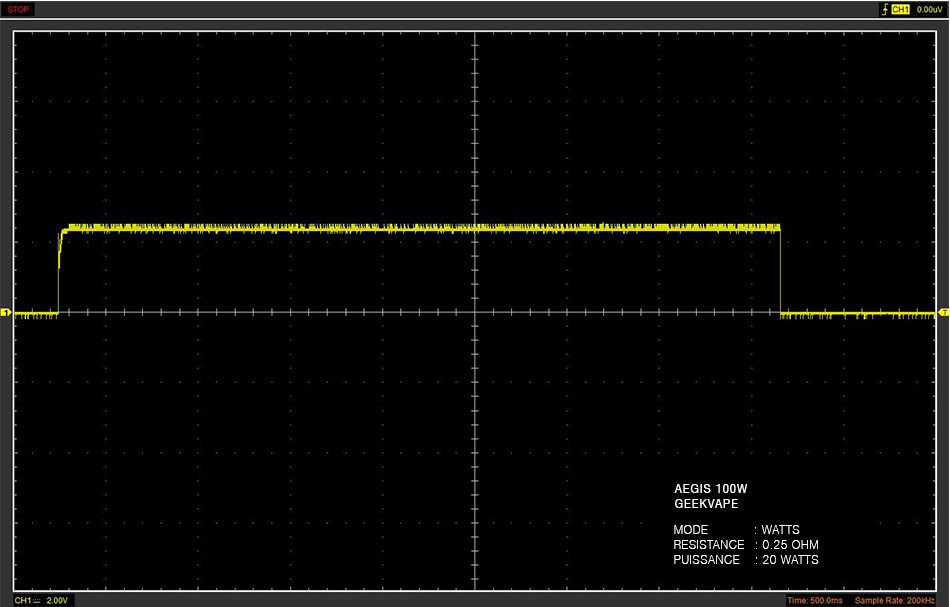Click the rising-edge trigger slope icon
Image resolution: width=950 pixels, height=607 pixels.
point(885,9)
